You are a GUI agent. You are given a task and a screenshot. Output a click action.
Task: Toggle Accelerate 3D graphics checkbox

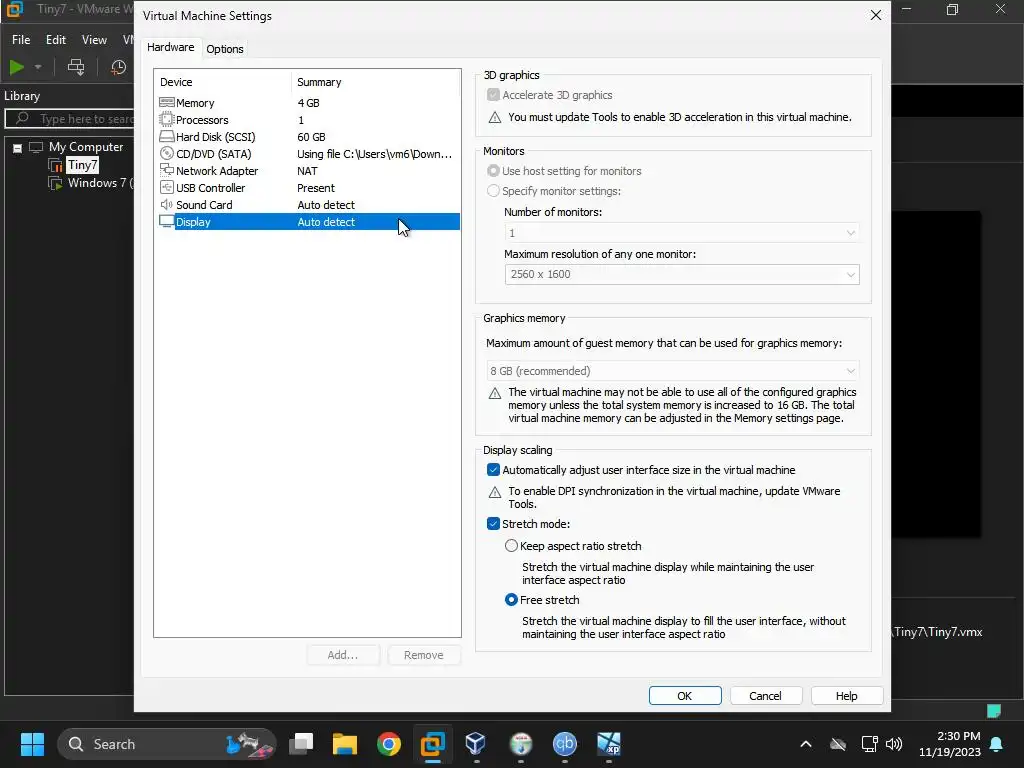(494, 95)
